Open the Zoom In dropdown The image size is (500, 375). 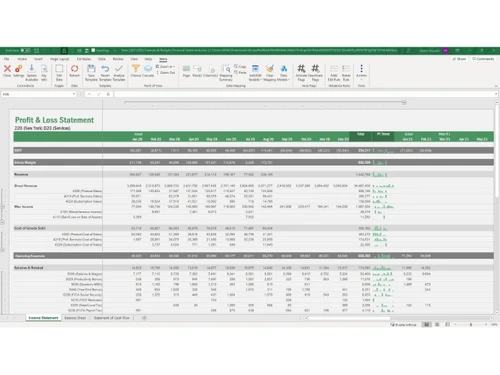[166, 67]
